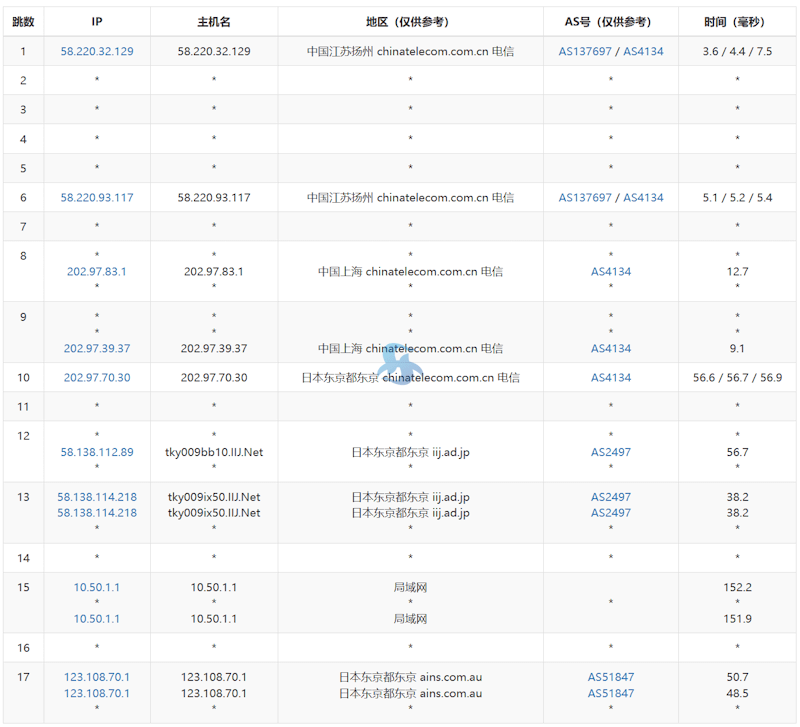Click the 跳数 column header
The height and width of the screenshot is (727, 800).
(23, 22)
